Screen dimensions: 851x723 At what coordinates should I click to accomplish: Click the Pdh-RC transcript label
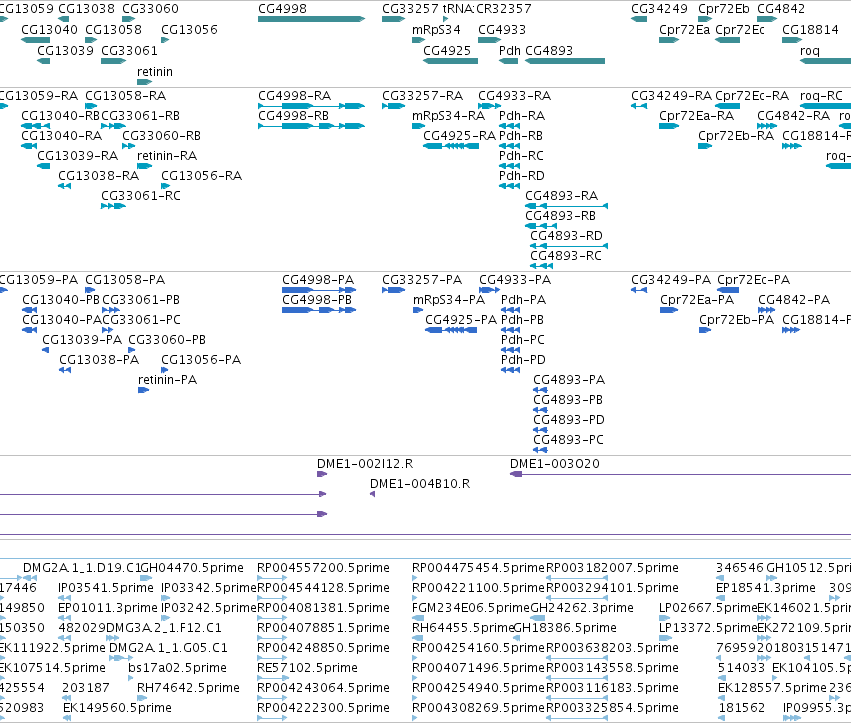pyautogui.click(x=521, y=156)
